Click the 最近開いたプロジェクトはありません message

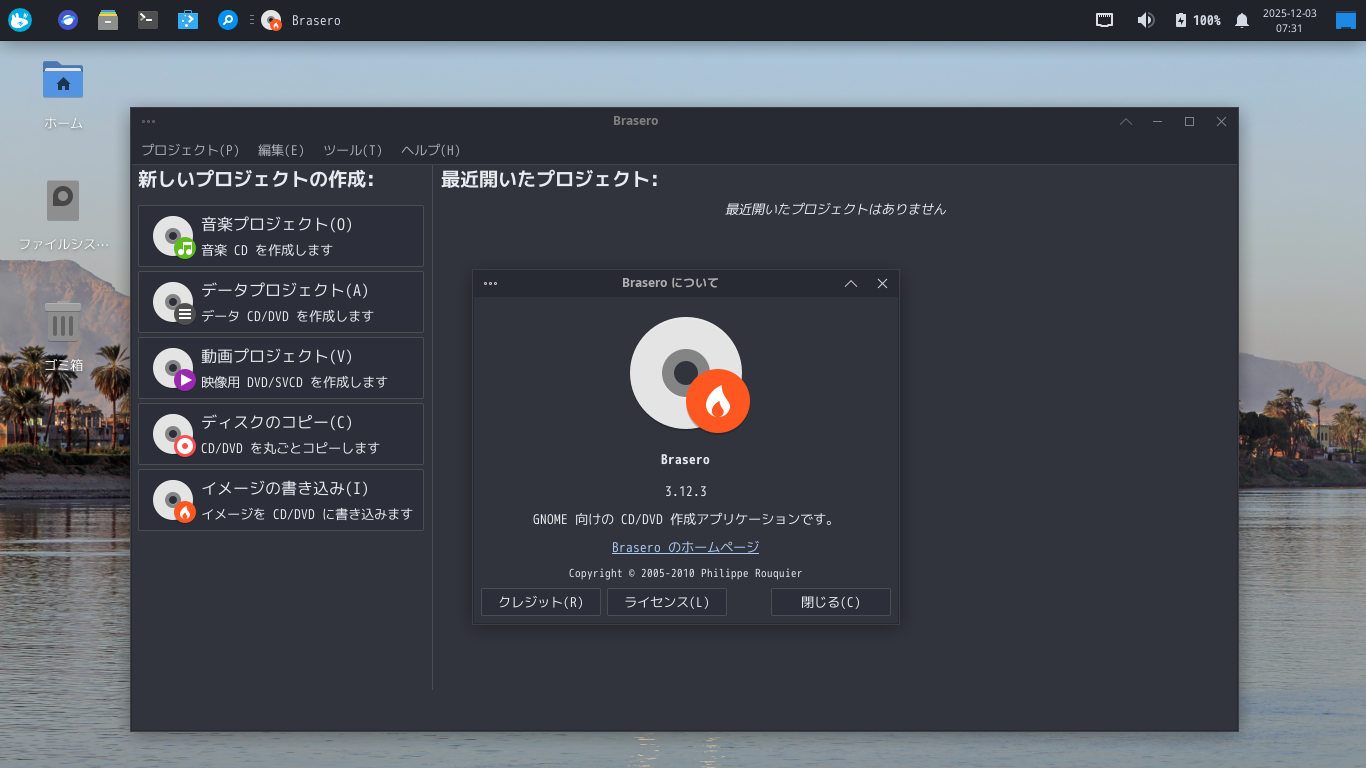click(x=836, y=209)
